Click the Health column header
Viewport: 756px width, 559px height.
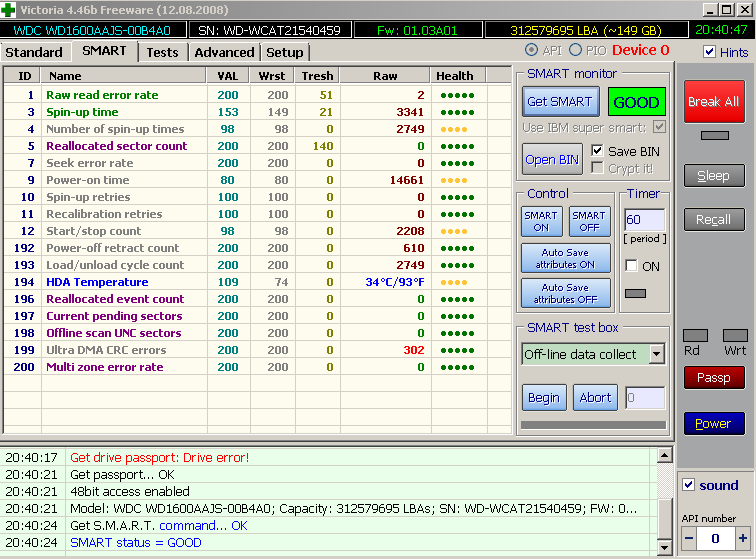[x=459, y=76]
